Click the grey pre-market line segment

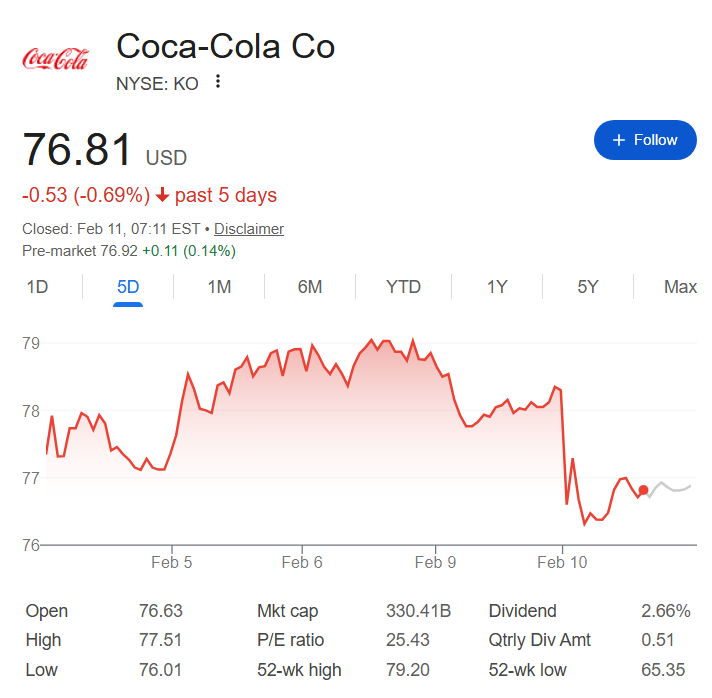[670, 488]
